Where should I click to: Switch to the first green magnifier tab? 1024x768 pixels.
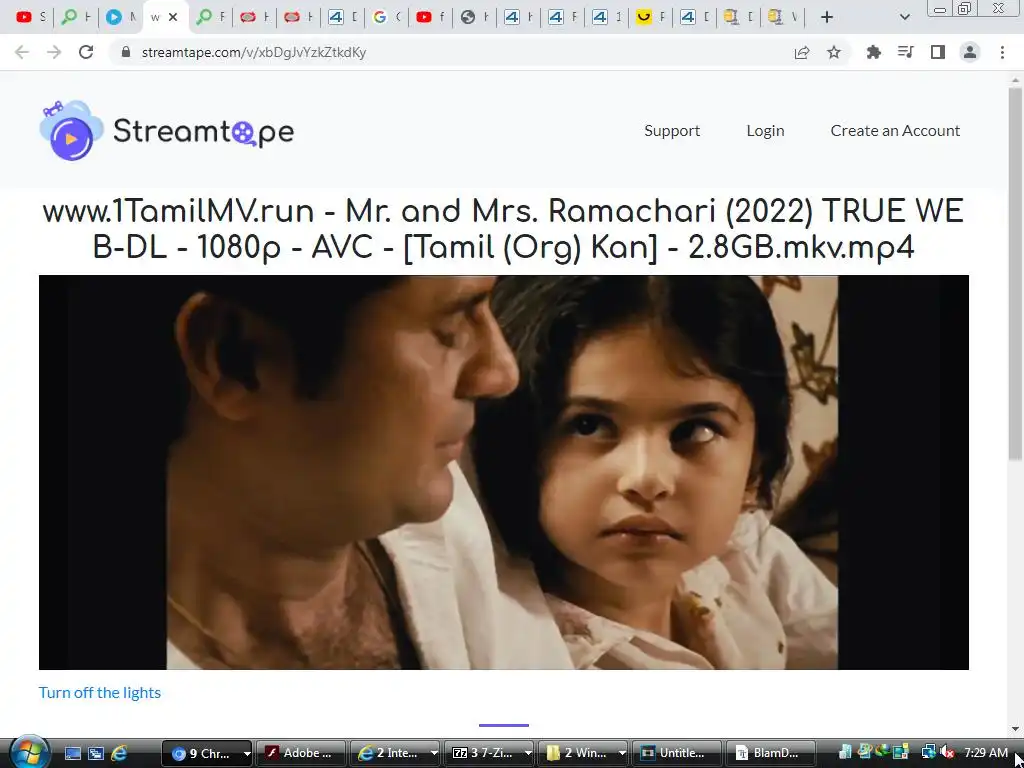[x=76, y=17]
